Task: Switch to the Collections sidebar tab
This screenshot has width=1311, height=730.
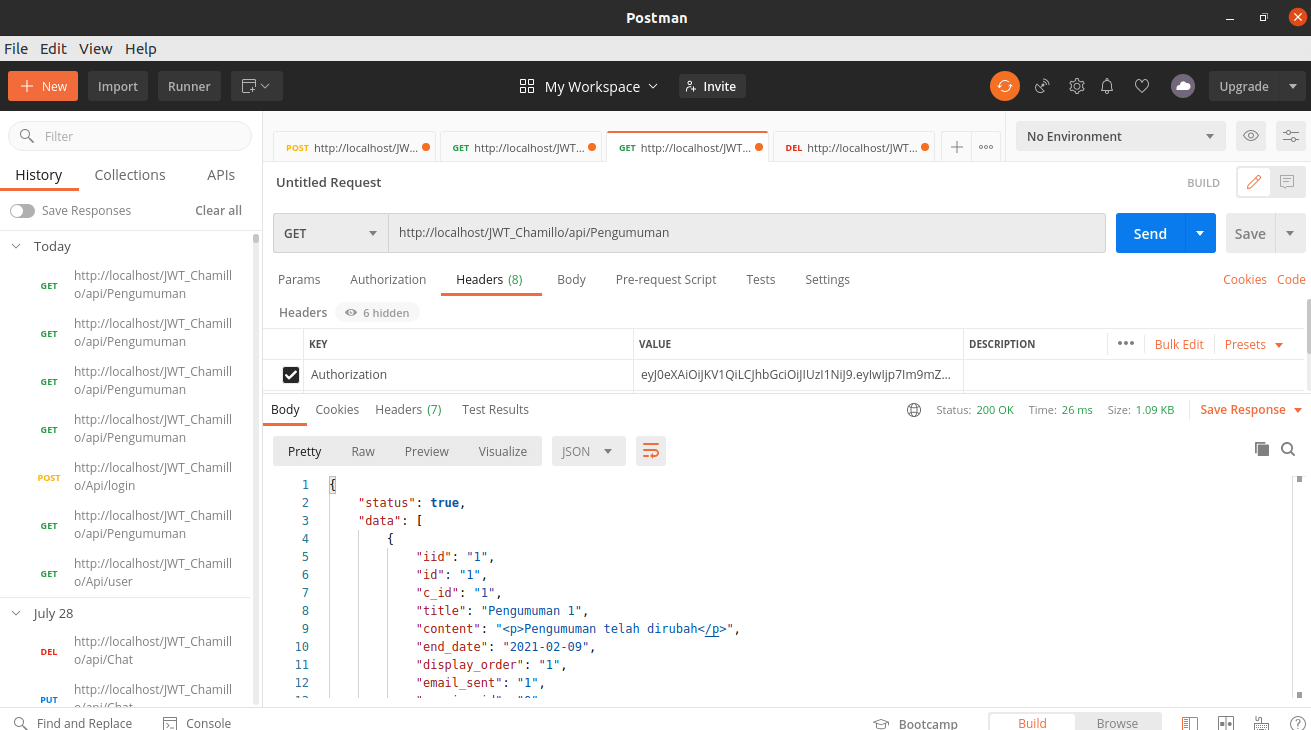Action: coord(130,175)
